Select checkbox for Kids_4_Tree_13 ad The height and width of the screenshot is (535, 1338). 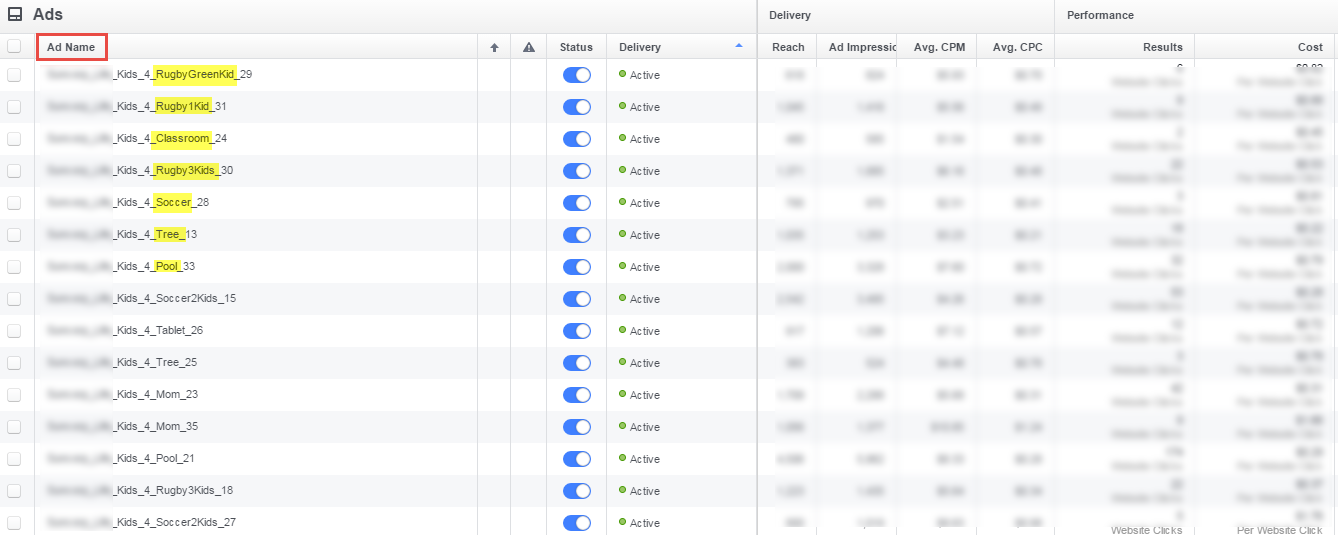pyautogui.click(x=14, y=235)
